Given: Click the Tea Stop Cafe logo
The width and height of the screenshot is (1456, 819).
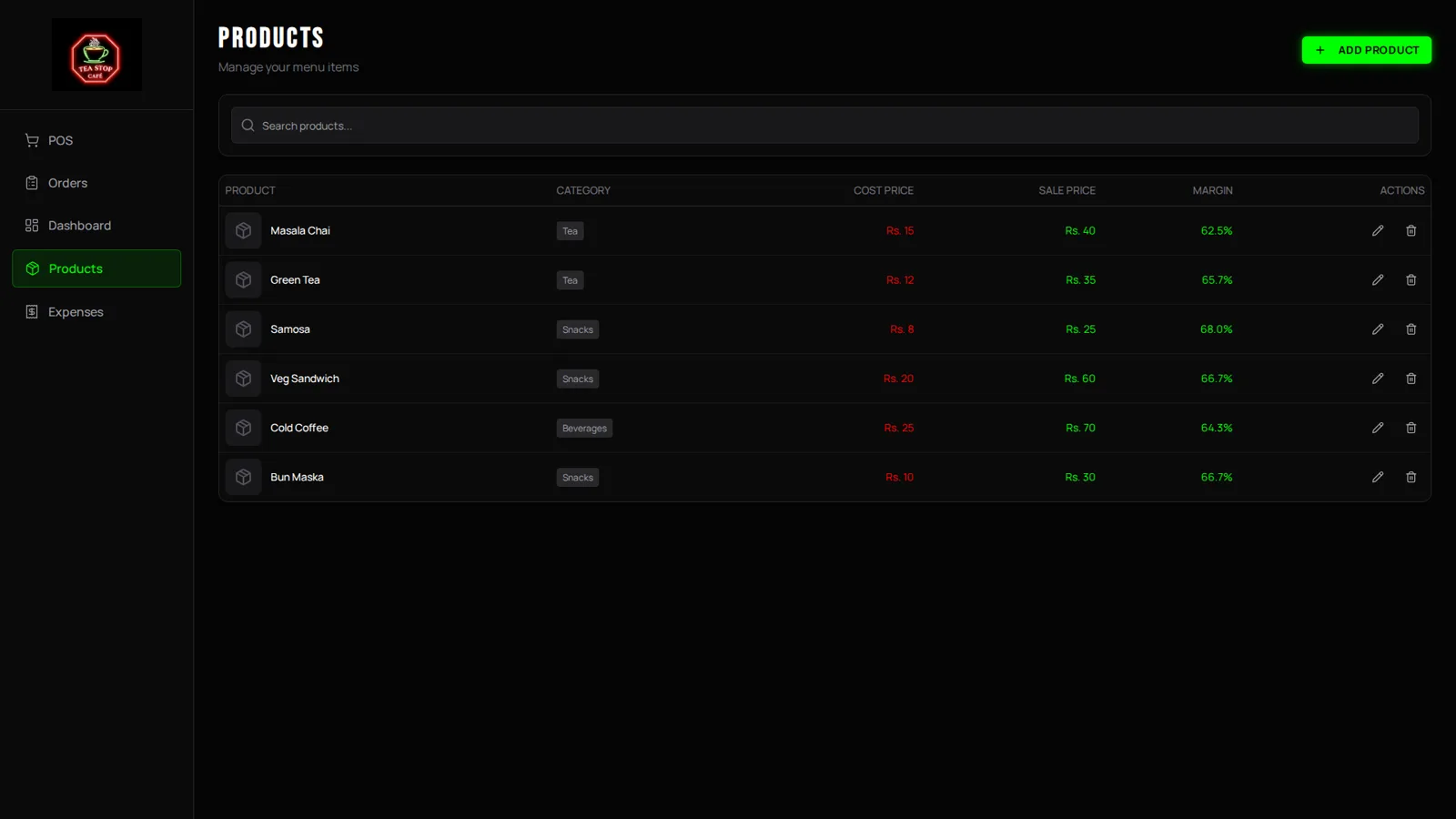Looking at the screenshot, I should [x=96, y=55].
